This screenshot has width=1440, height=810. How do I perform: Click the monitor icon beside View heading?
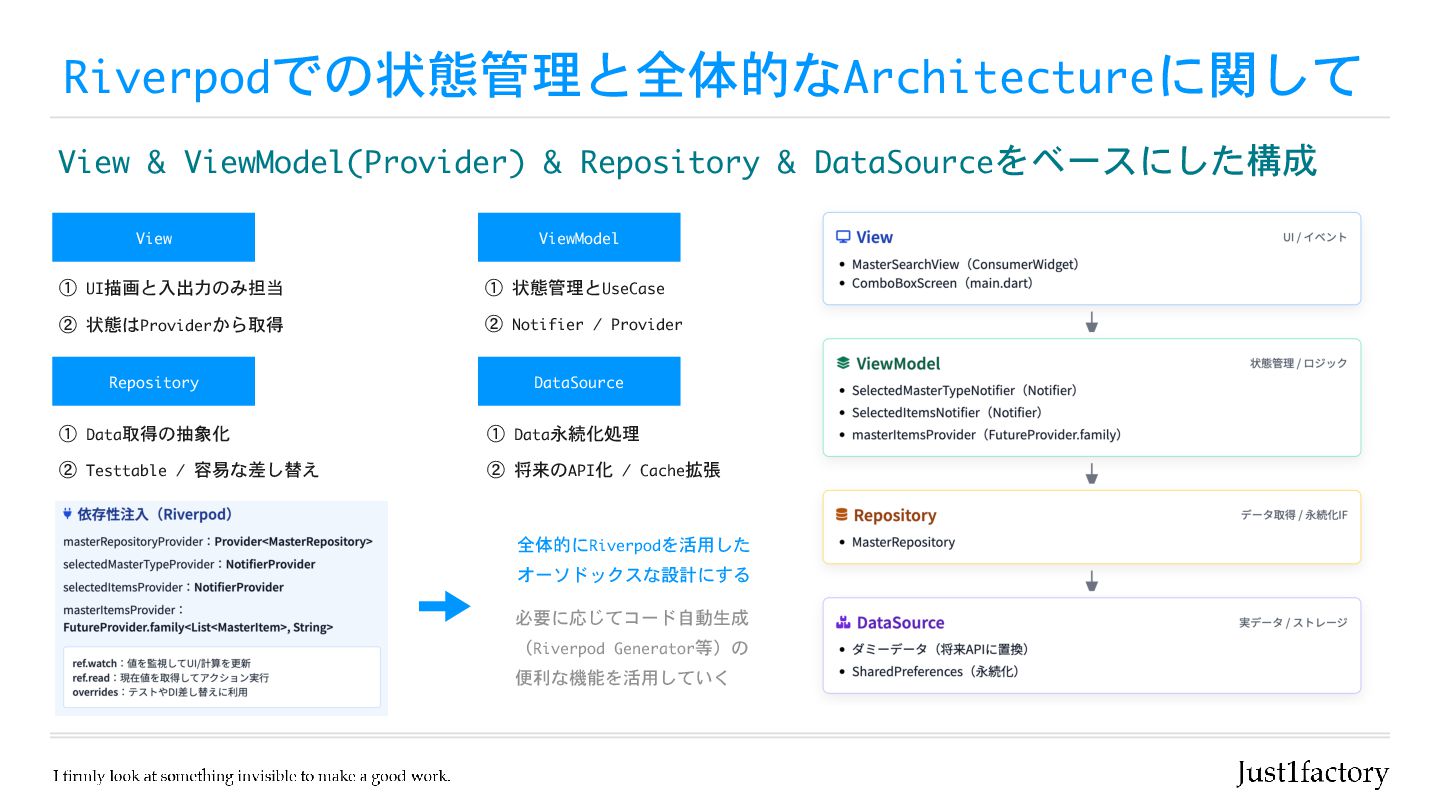click(843, 237)
